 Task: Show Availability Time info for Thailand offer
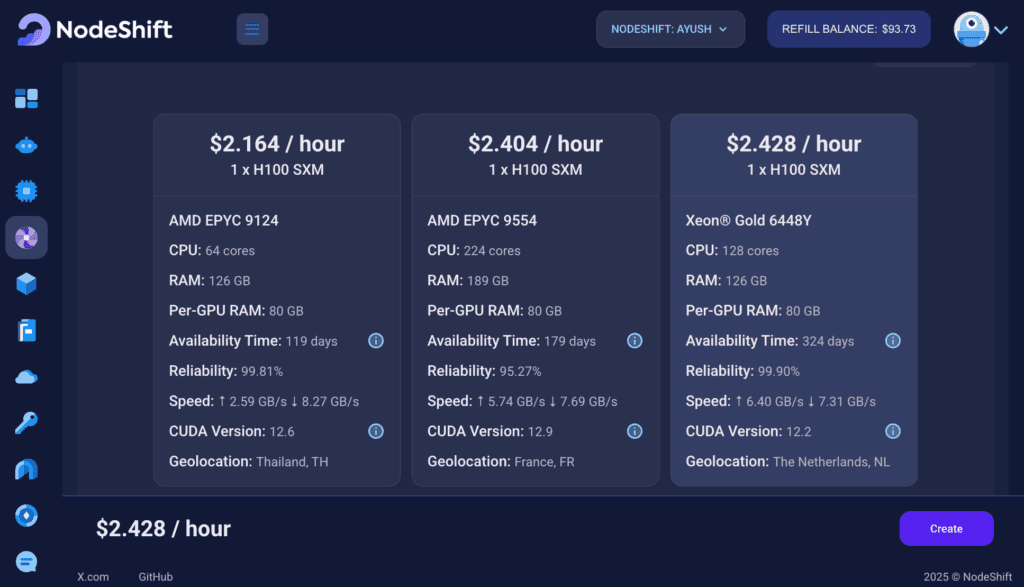(x=376, y=341)
